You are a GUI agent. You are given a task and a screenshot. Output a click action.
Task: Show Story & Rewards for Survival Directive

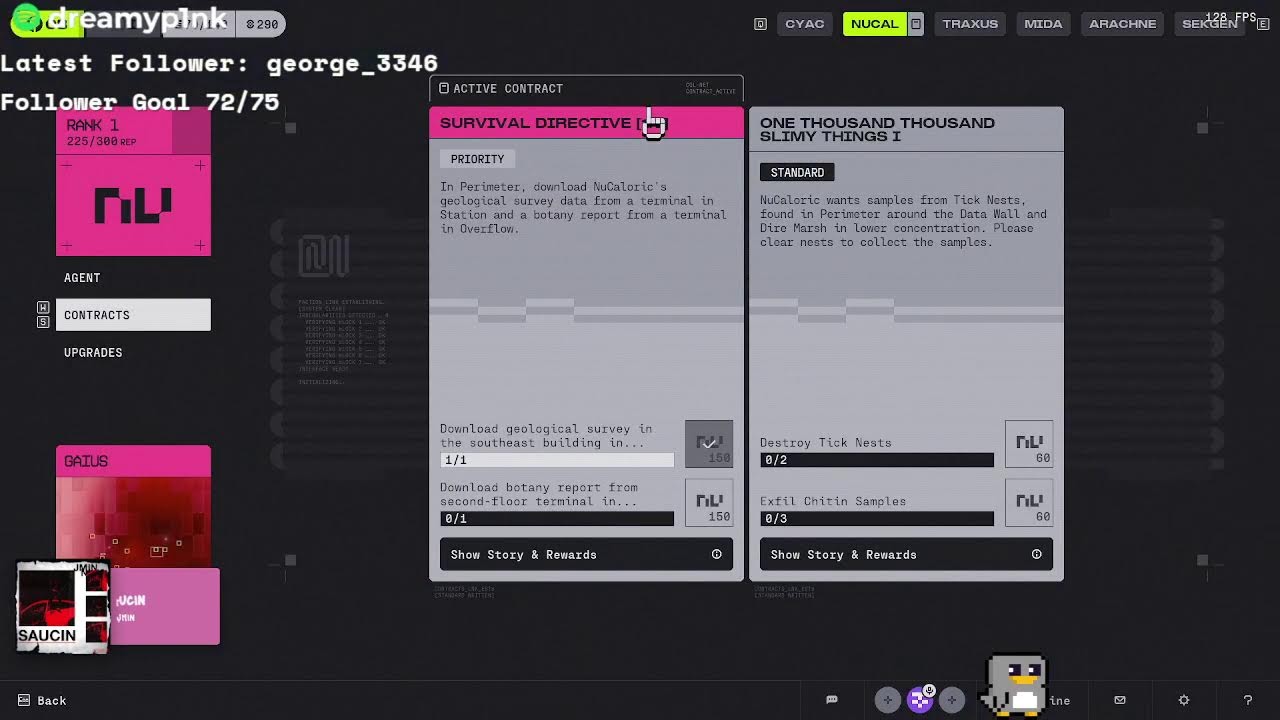point(586,554)
